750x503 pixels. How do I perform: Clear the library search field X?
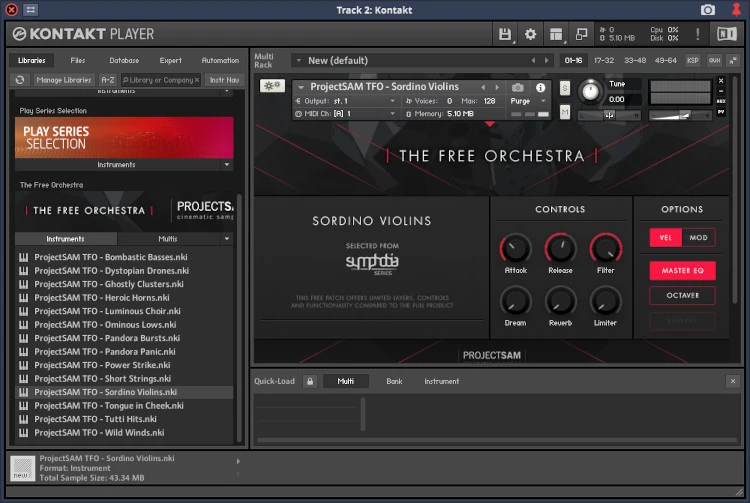[197, 80]
